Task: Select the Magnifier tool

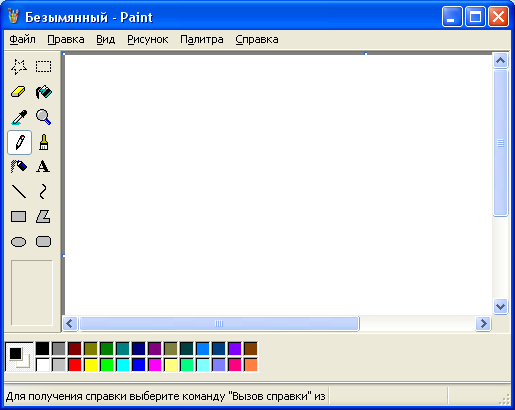Action: tap(44, 117)
